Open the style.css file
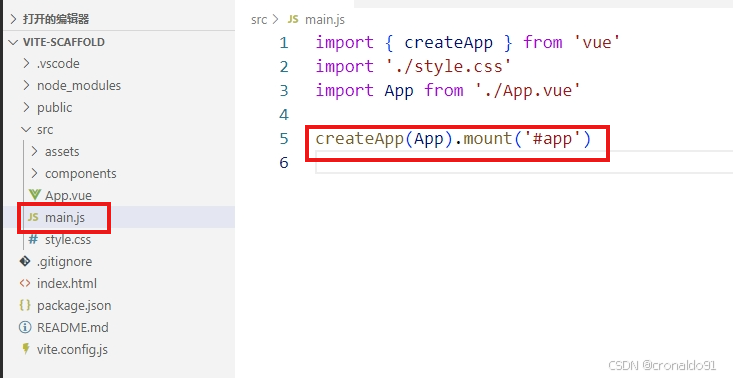 tap(68, 239)
